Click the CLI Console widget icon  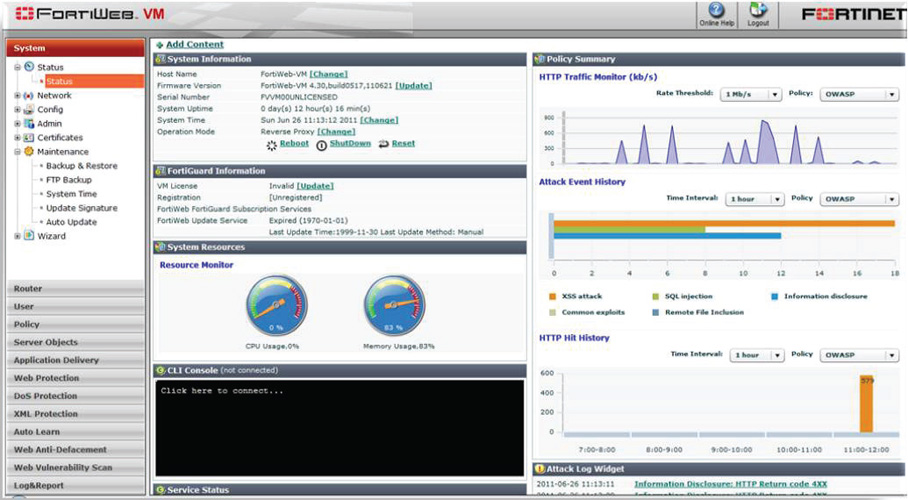tap(160, 370)
